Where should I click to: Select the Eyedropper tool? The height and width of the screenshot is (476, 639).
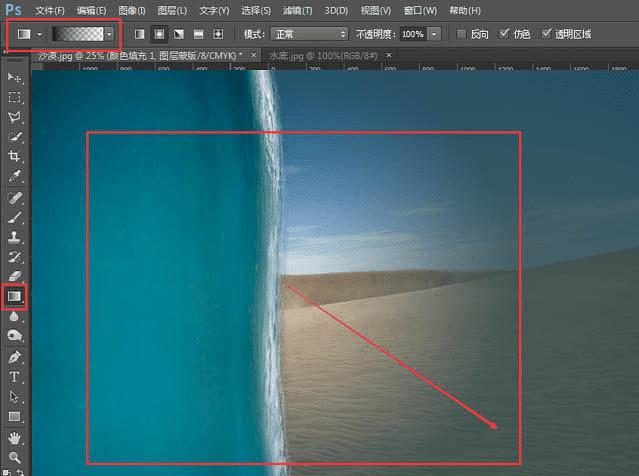tap(14, 176)
